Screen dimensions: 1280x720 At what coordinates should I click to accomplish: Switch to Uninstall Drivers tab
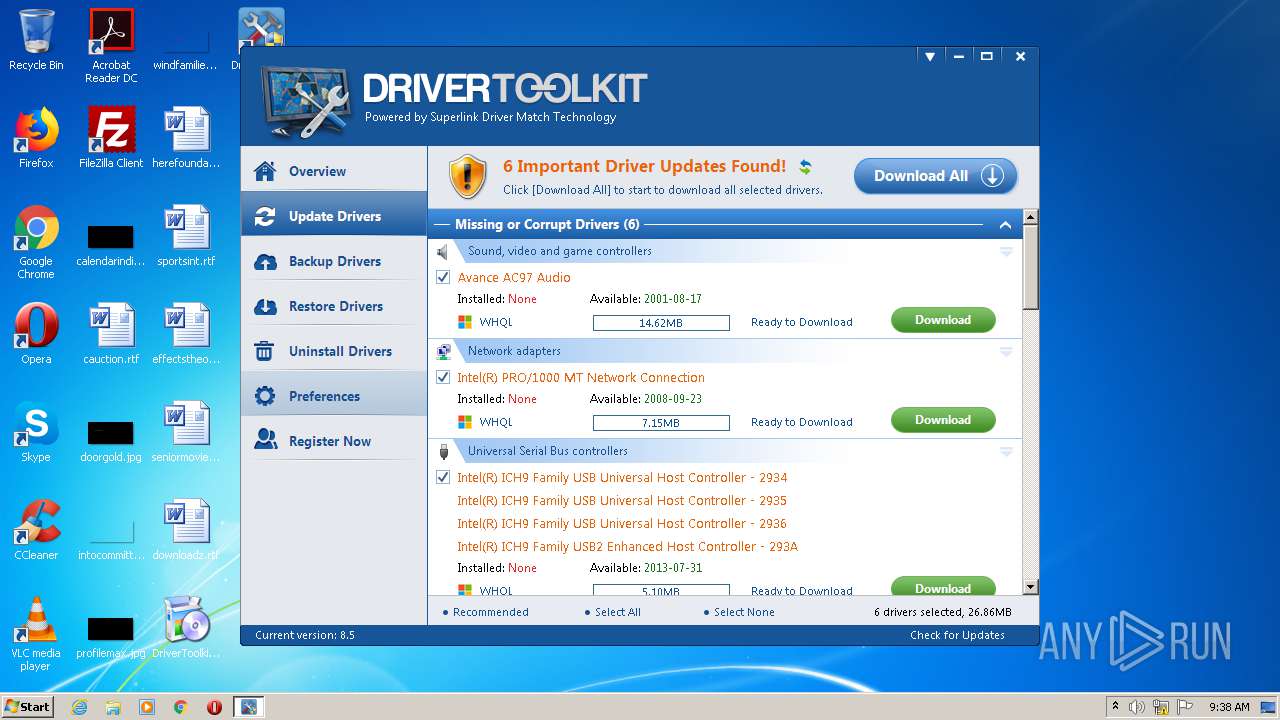click(x=334, y=351)
